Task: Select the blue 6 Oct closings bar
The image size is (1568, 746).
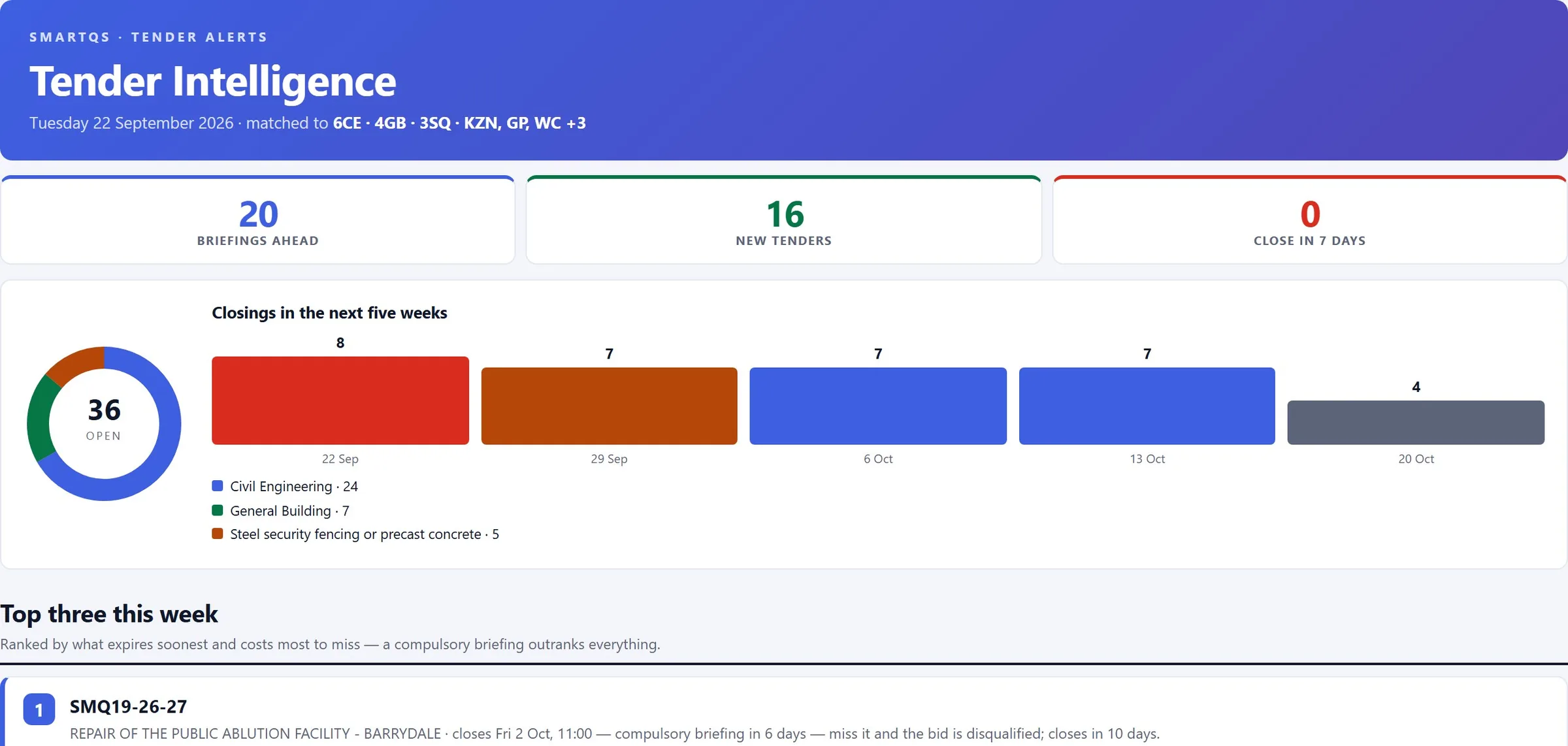Action: 878,406
